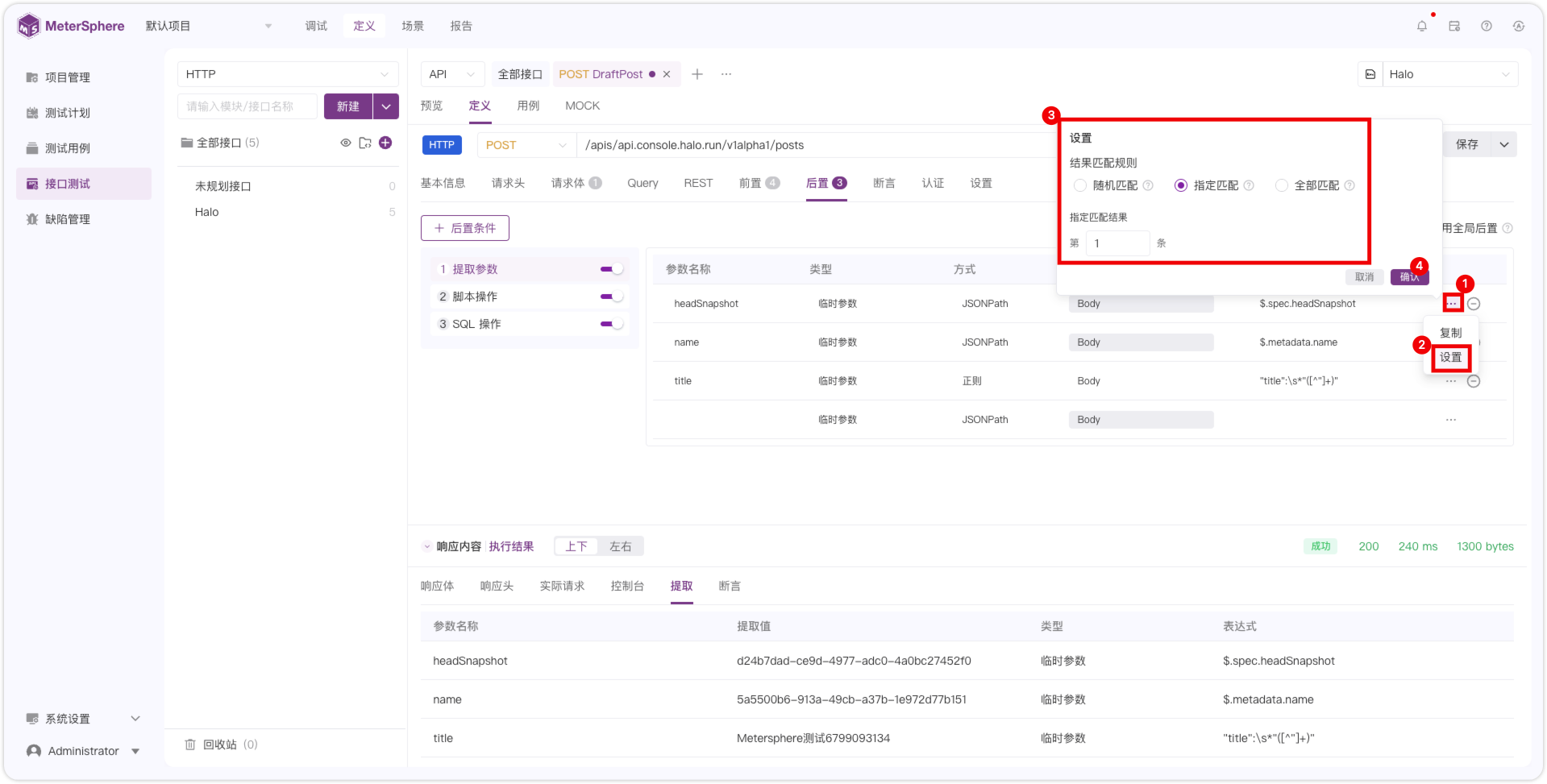Open the ellipsis menu on the title row

[x=1451, y=381]
